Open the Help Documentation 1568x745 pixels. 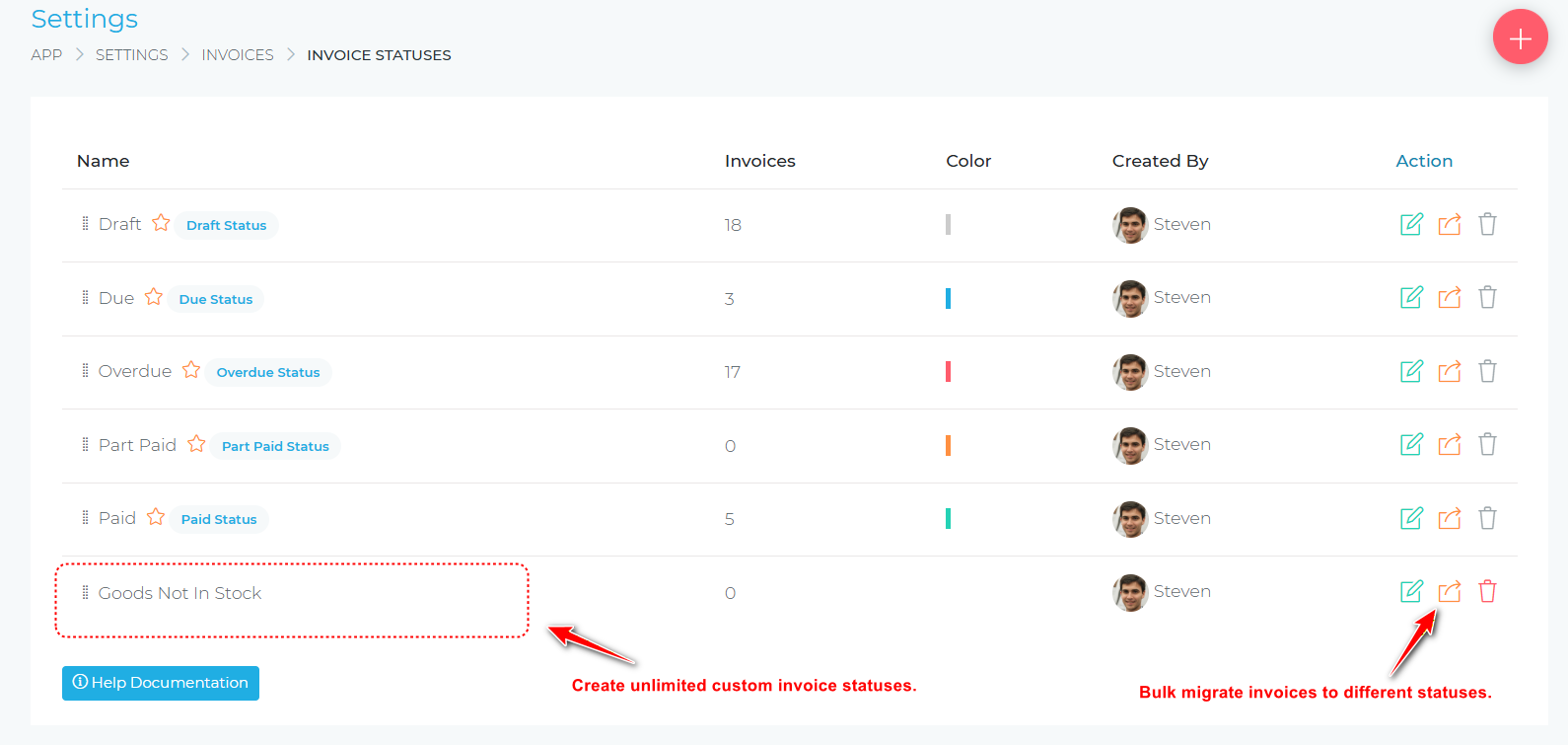point(160,683)
